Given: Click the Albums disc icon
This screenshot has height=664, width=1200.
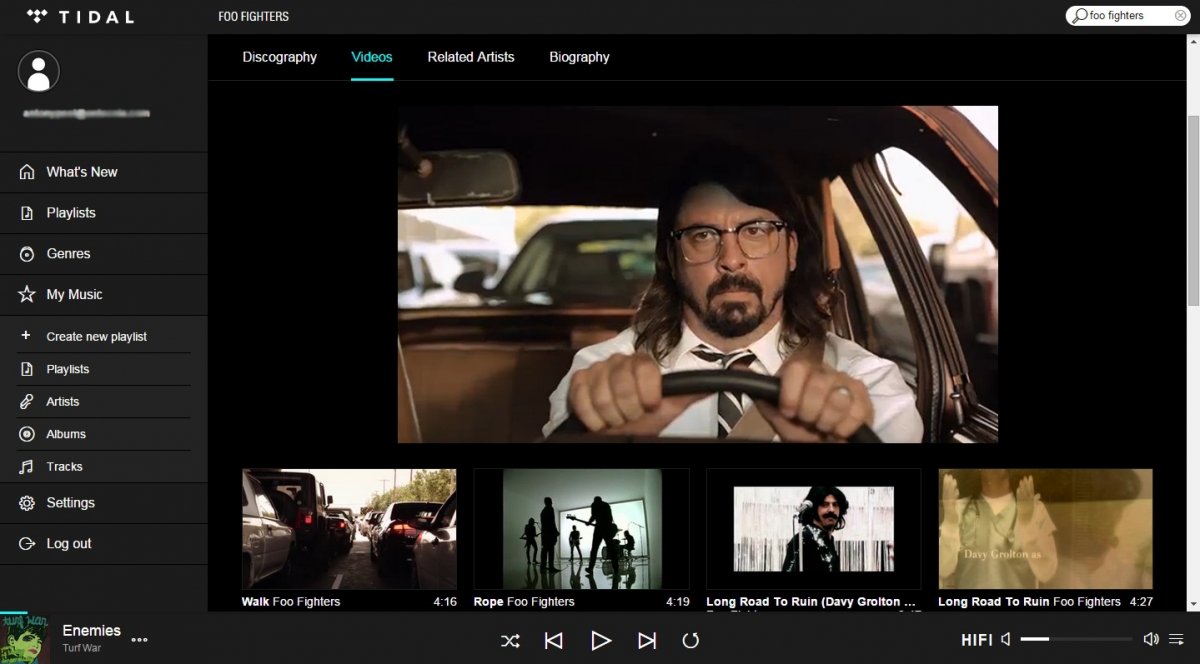Looking at the screenshot, I should pyautogui.click(x=26, y=434).
